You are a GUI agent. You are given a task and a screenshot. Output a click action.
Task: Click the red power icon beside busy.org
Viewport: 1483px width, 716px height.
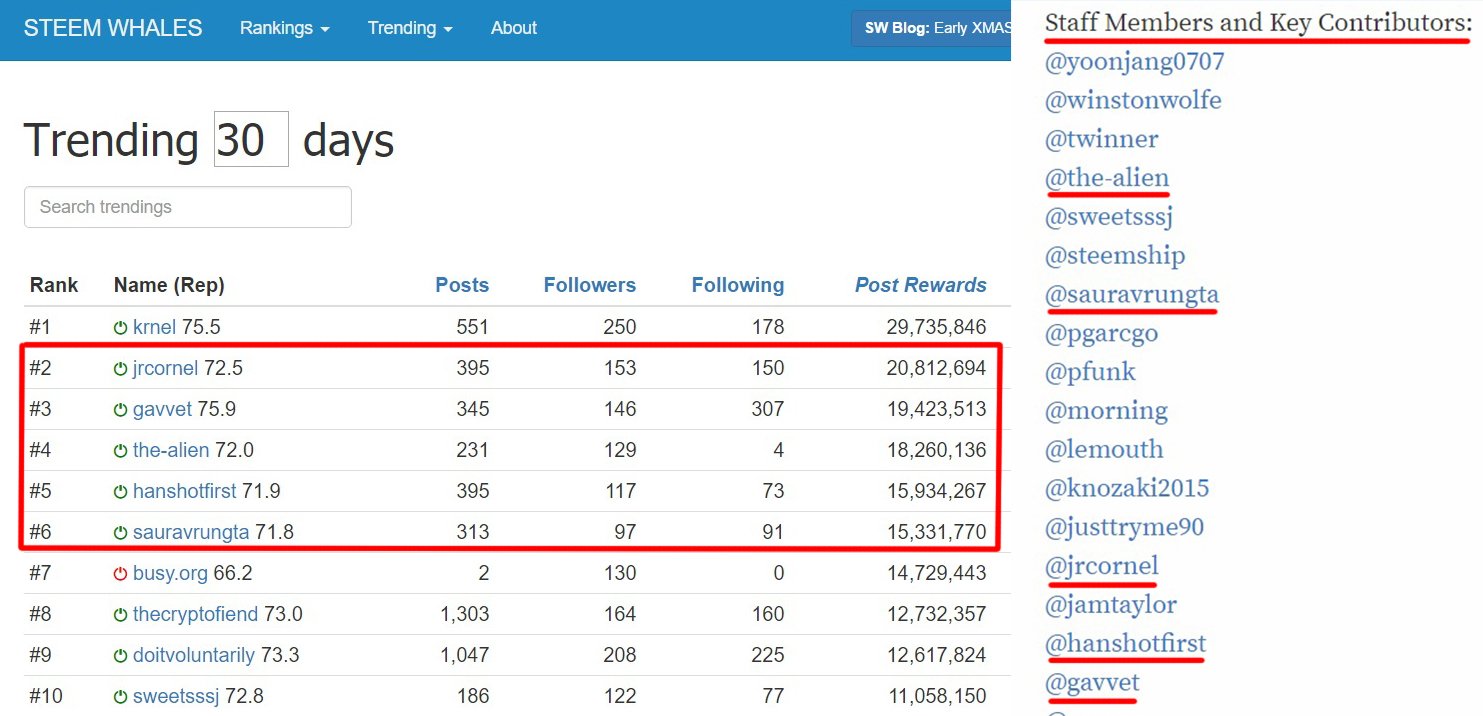click(121, 573)
